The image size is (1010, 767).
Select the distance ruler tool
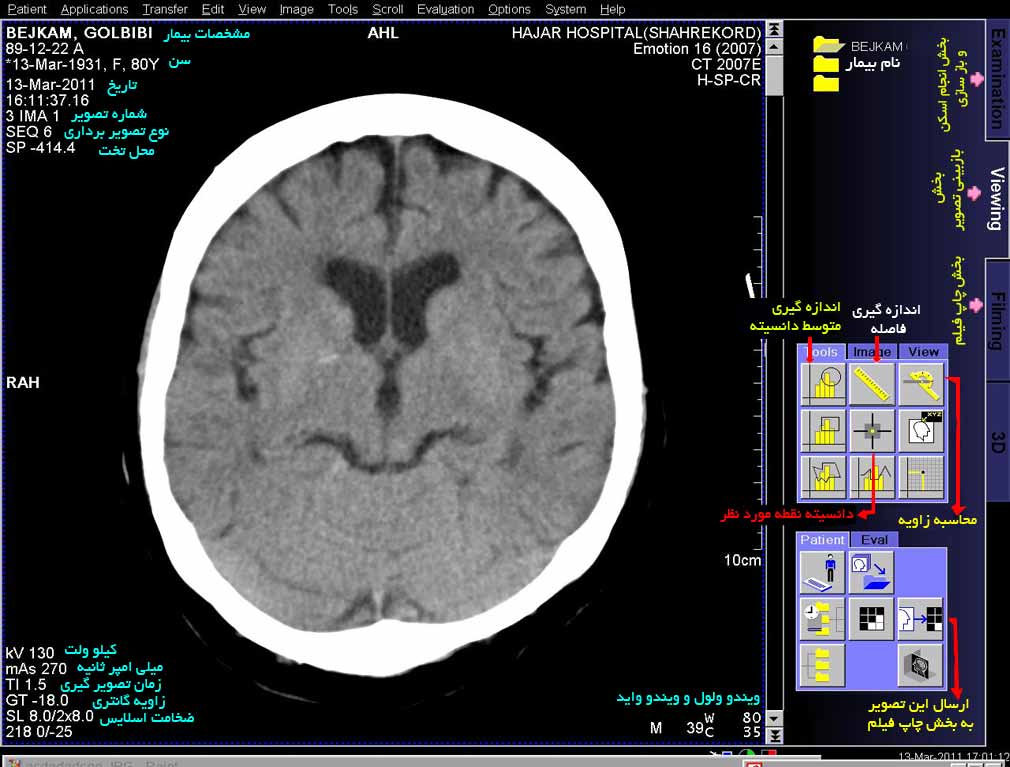point(872,384)
